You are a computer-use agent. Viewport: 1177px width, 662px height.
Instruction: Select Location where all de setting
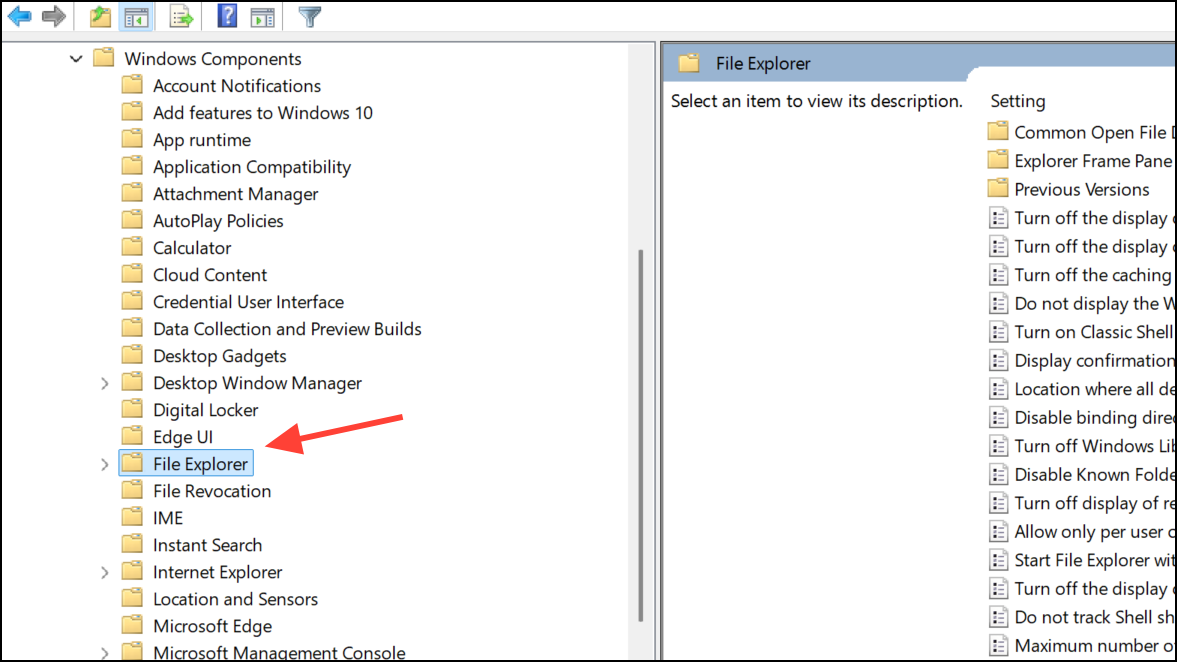(x=1094, y=389)
